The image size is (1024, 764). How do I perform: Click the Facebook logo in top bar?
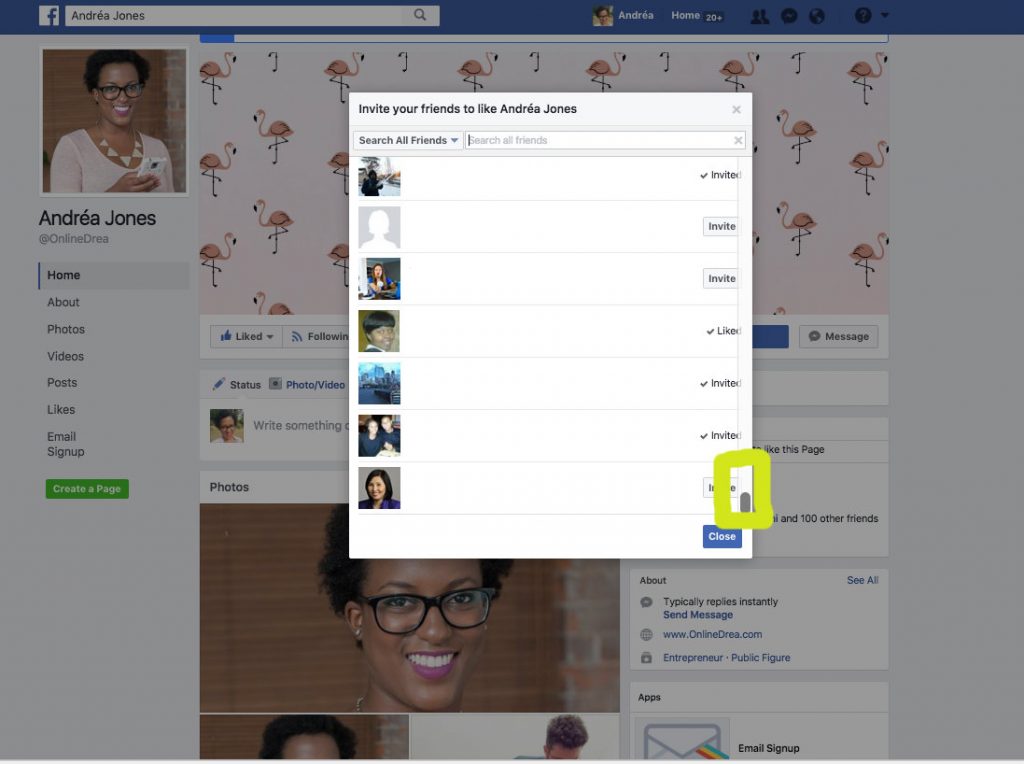[49, 15]
